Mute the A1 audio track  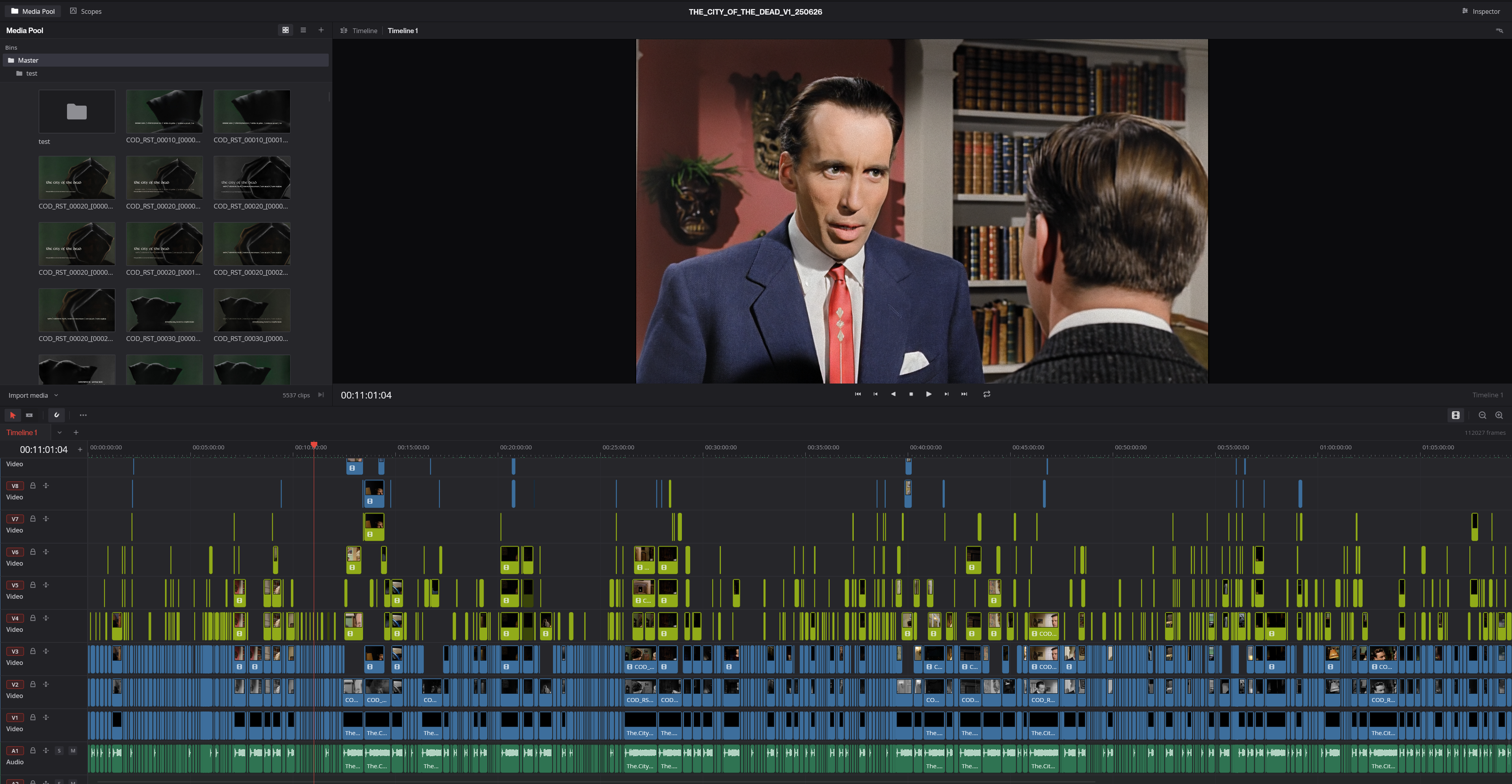pyautogui.click(x=73, y=750)
